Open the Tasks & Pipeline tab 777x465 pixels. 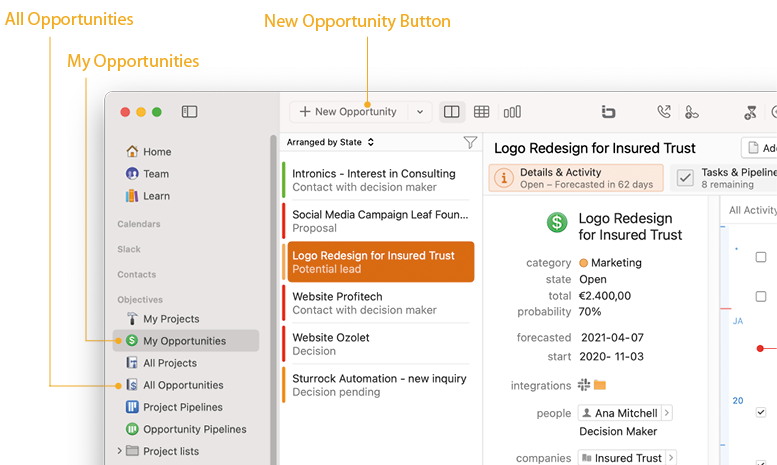click(724, 178)
